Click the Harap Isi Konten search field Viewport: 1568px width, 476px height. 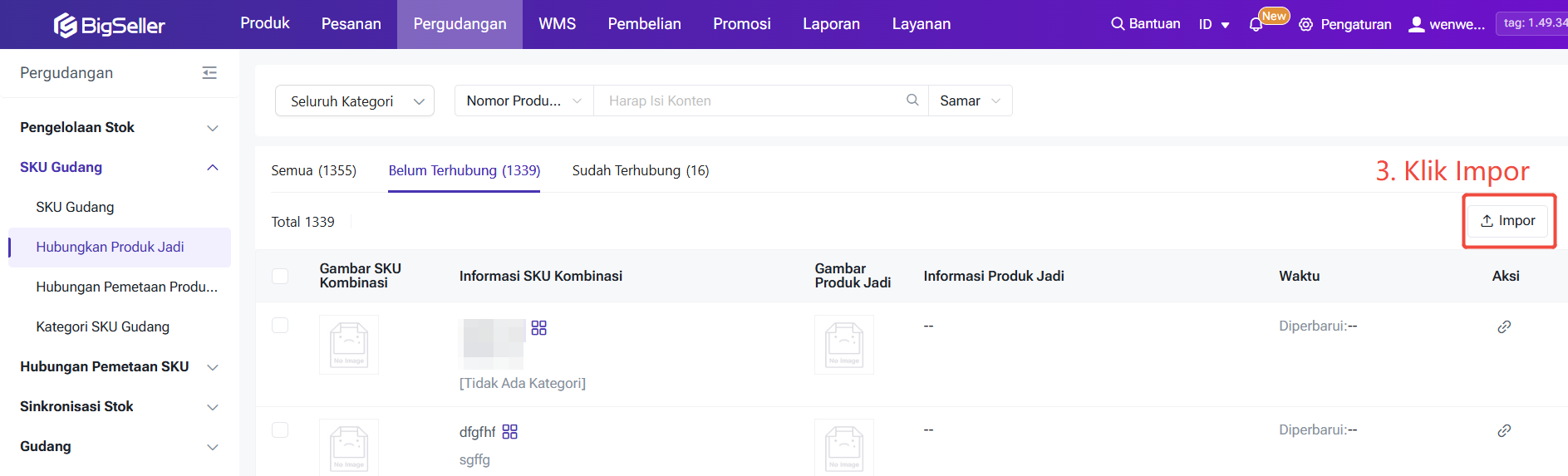[748, 101]
